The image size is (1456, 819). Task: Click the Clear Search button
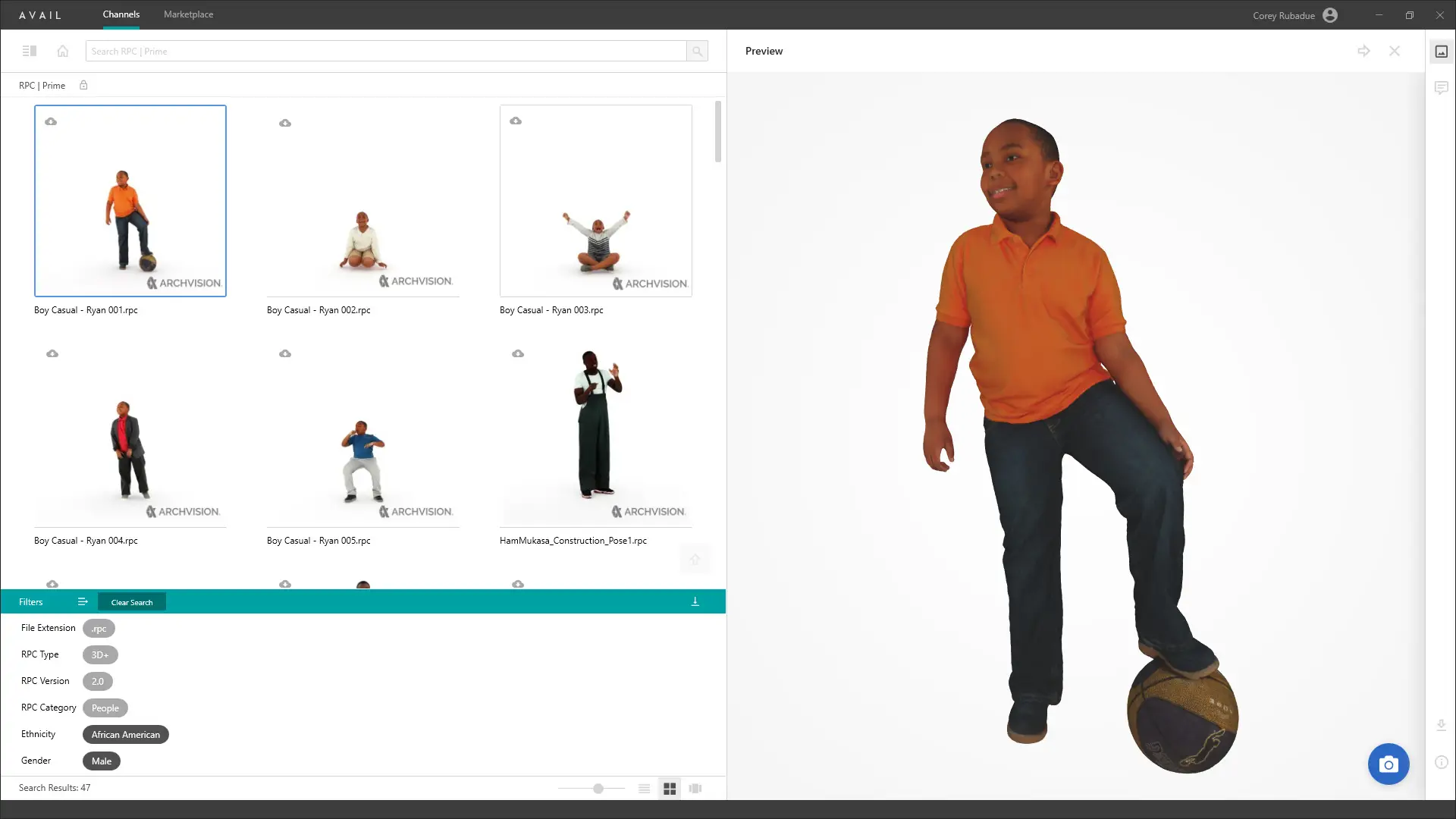[x=132, y=602]
